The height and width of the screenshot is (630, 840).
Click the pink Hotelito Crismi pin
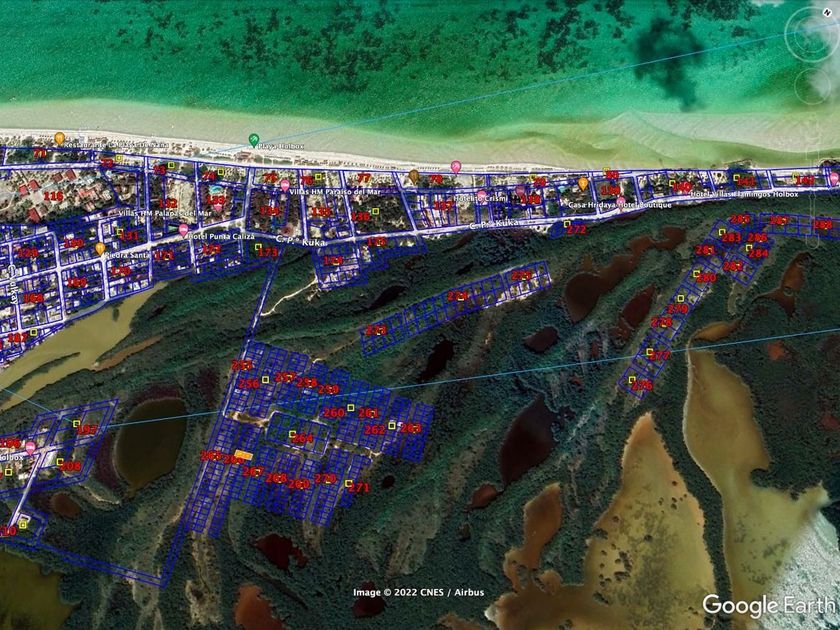click(x=482, y=195)
